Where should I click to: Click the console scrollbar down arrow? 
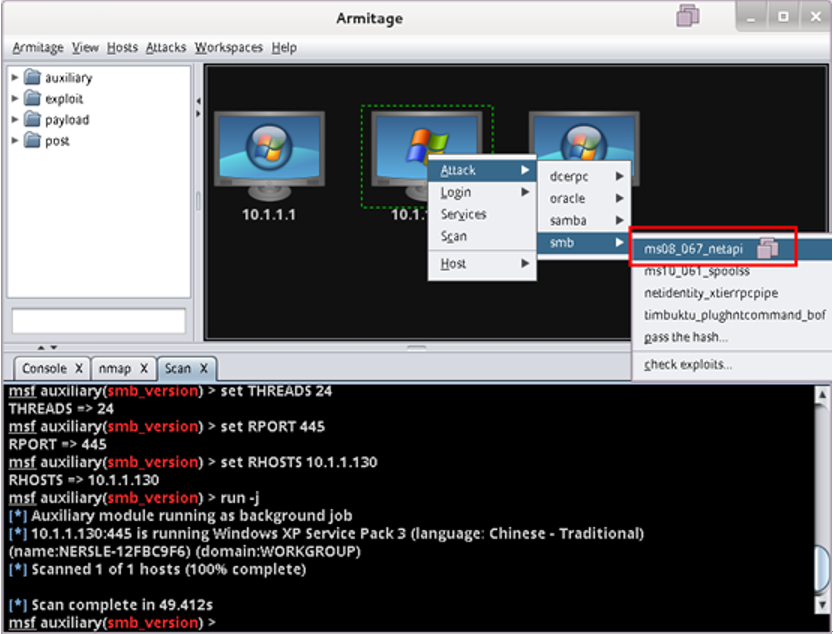pyautogui.click(x=822, y=605)
